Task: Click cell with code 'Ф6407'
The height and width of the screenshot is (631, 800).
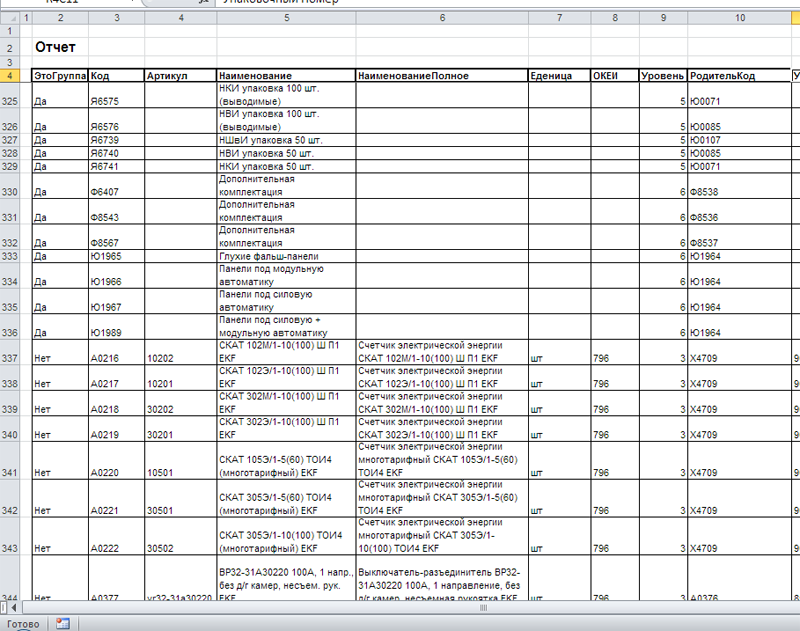Action: [116, 186]
